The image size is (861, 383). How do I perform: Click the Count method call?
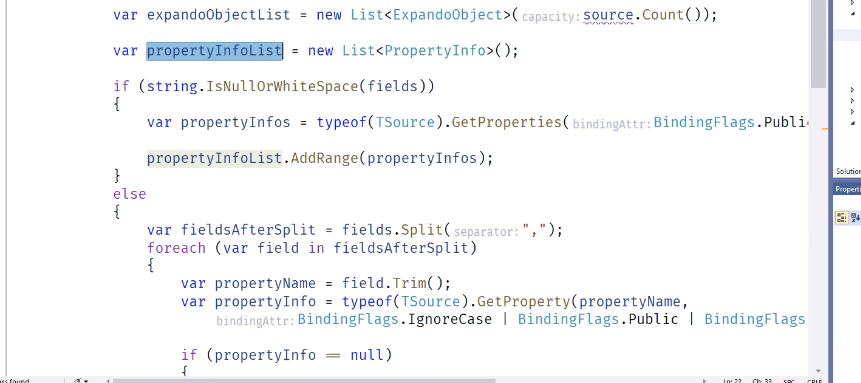pos(663,15)
